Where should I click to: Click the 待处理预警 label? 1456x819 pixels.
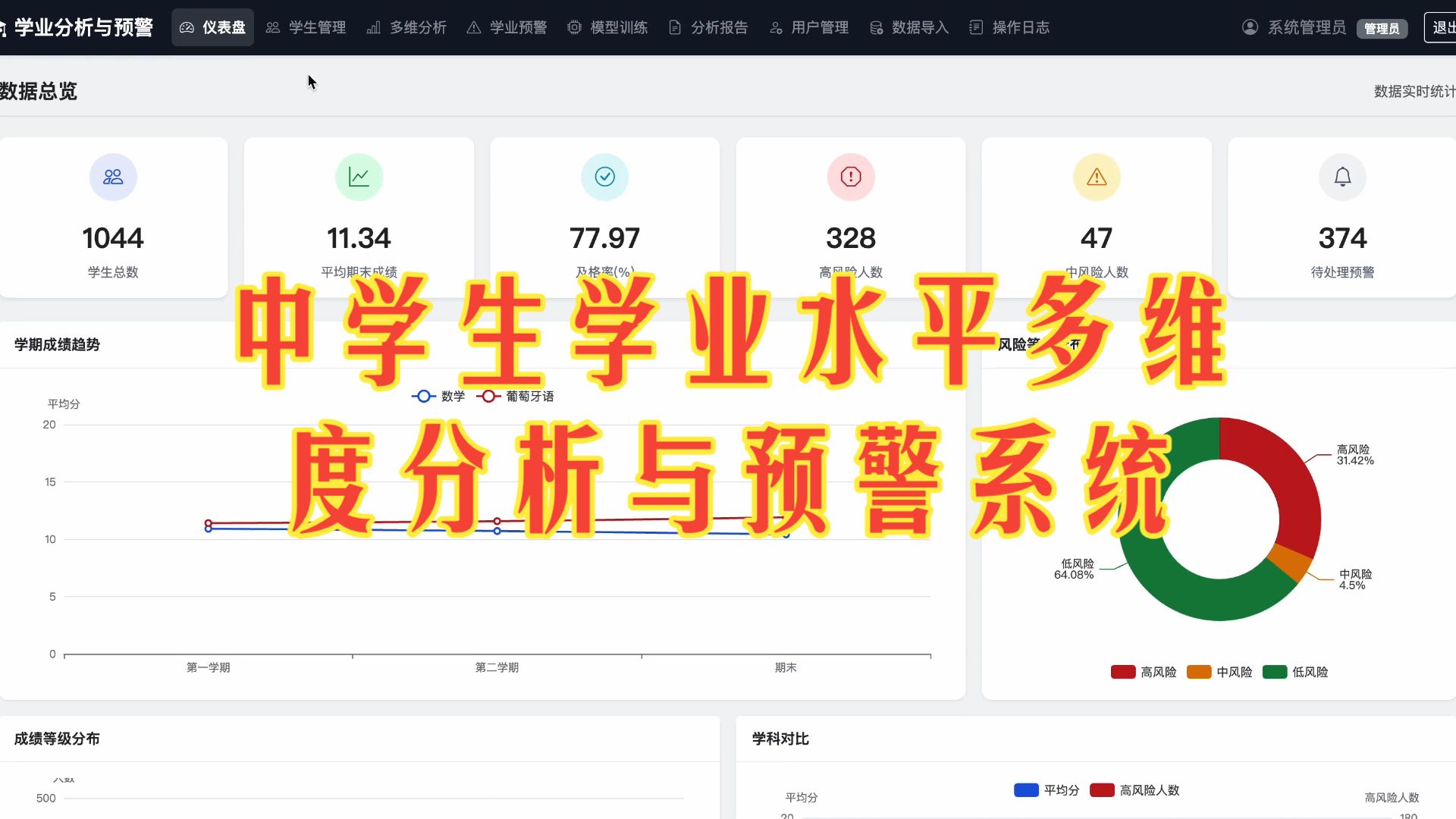1342,272
